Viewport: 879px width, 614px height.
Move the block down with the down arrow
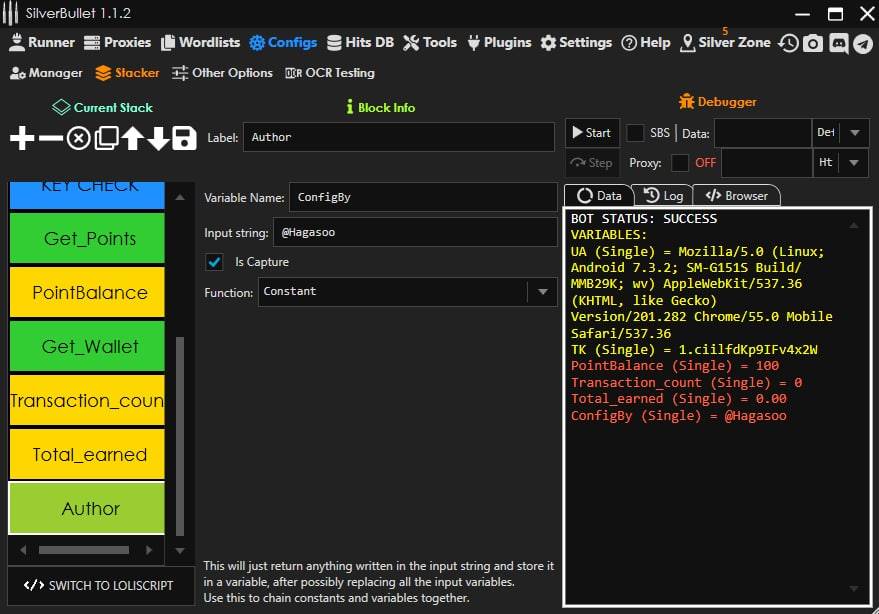tap(158, 138)
